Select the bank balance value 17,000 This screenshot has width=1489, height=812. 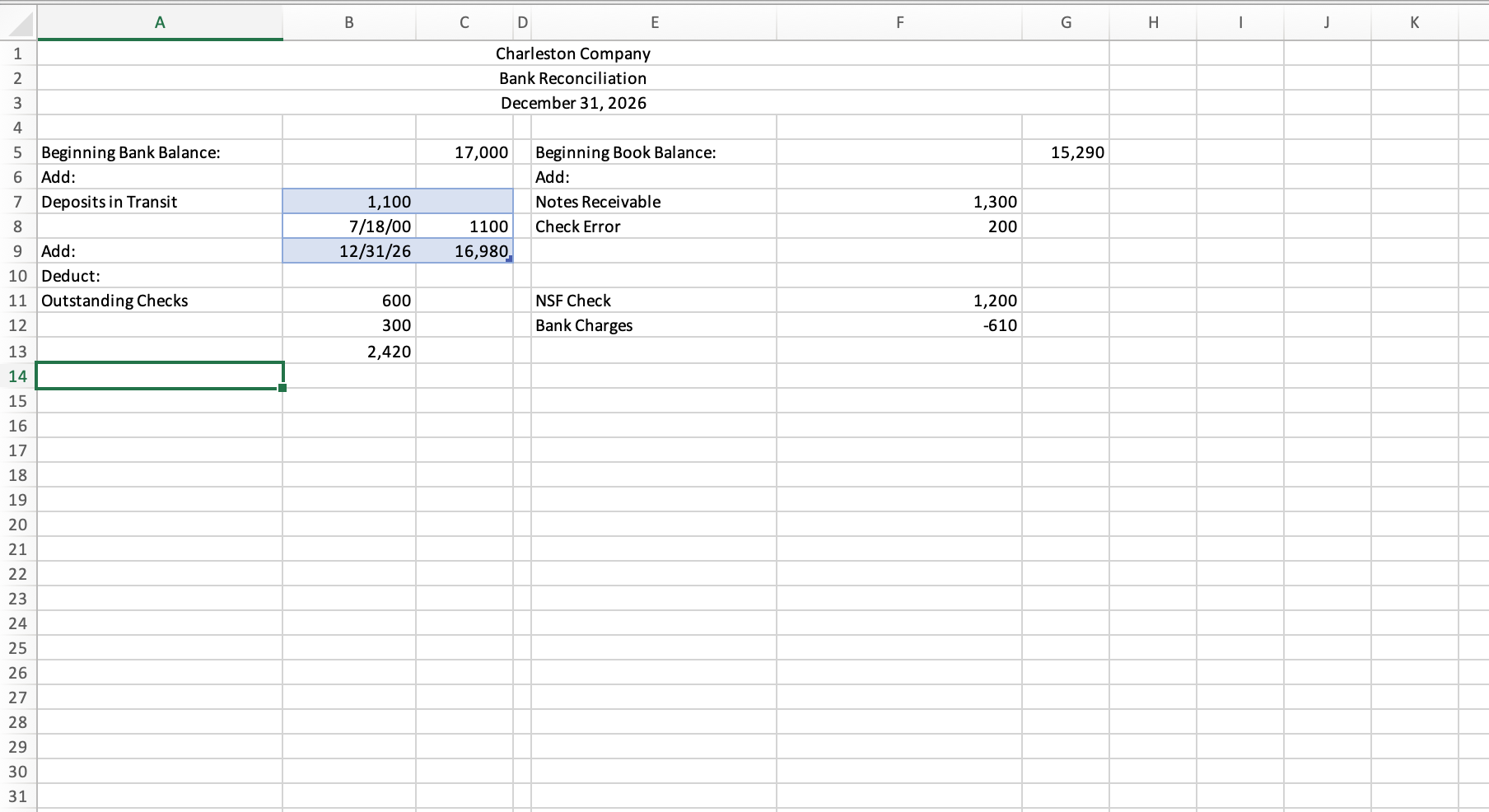tap(464, 152)
